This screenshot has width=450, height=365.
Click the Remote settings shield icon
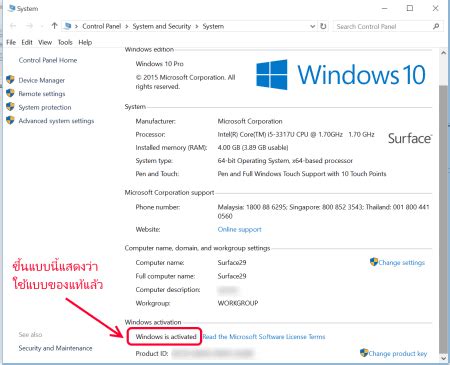(x=10, y=93)
